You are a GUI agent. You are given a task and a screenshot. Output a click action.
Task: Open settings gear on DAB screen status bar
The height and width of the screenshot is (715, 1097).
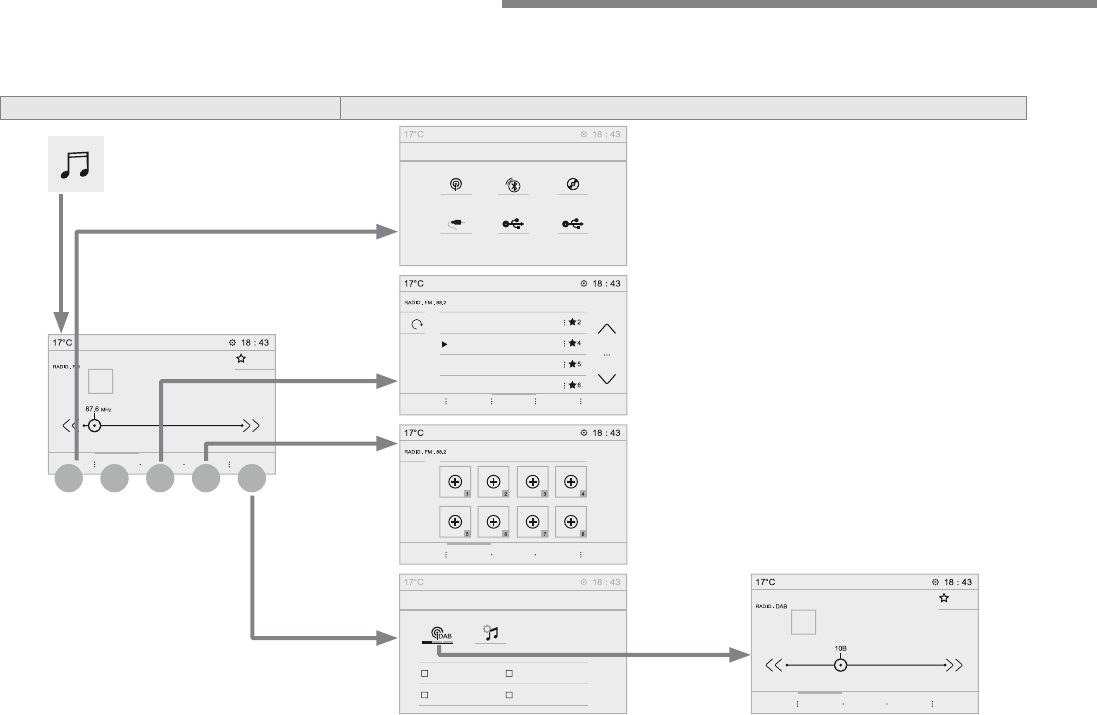pos(935,582)
